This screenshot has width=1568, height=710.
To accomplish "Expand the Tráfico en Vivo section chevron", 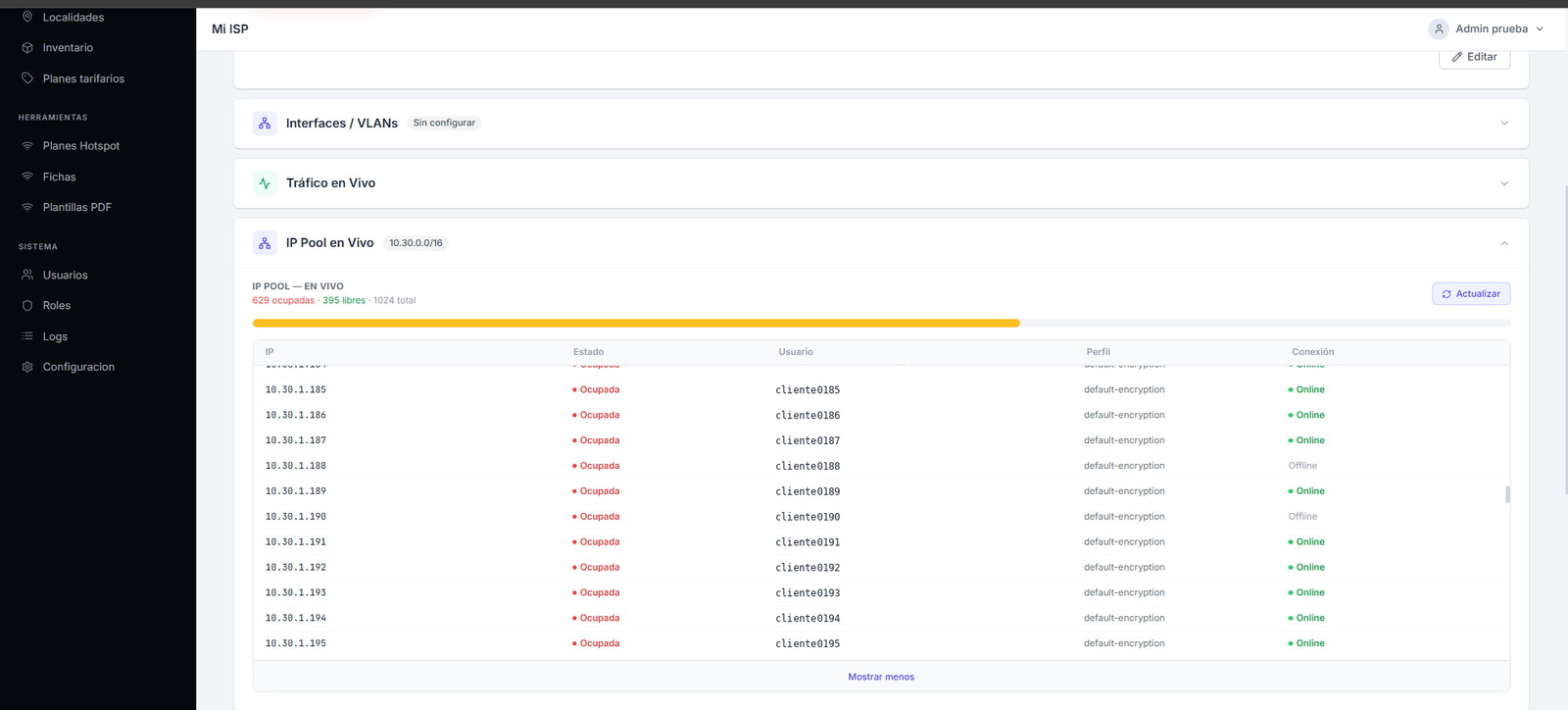I will pyautogui.click(x=1504, y=183).
